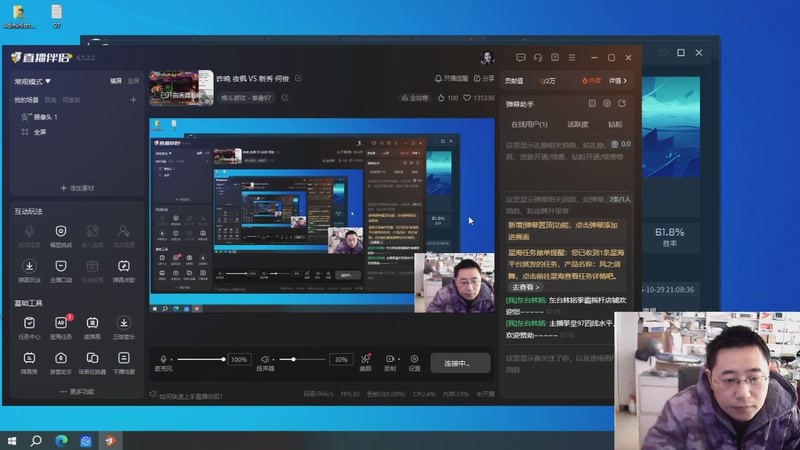Click the 热度 heat indicator
The width and height of the screenshot is (800, 450).
point(591,81)
